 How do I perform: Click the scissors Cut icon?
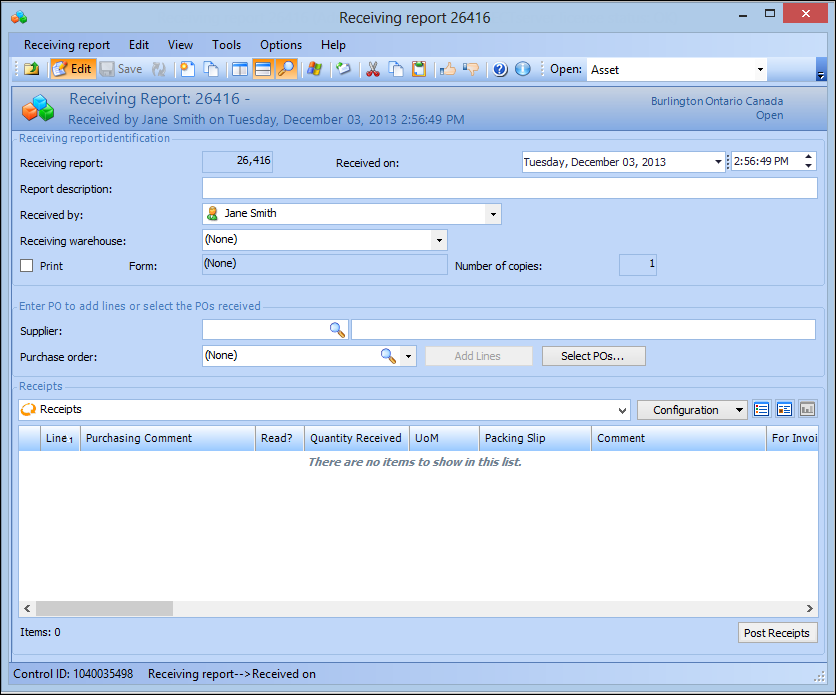tap(372, 69)
